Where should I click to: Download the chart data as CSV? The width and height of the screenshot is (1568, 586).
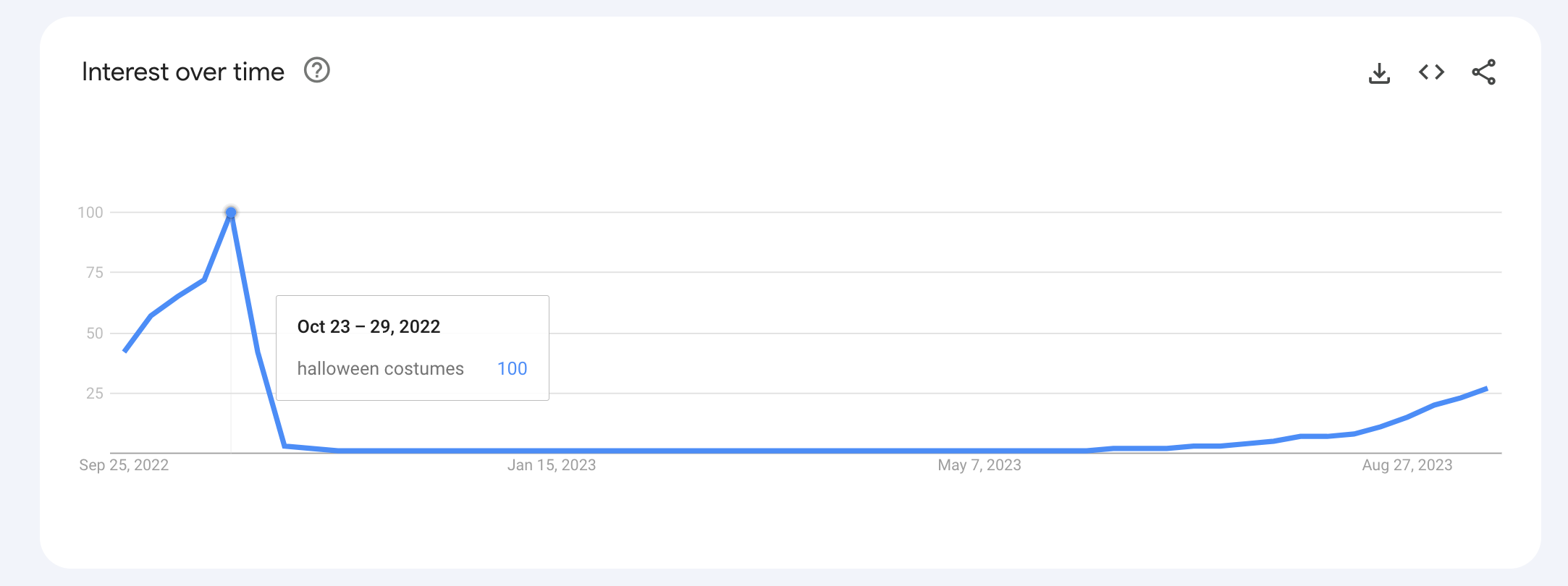pos(1379,72)
